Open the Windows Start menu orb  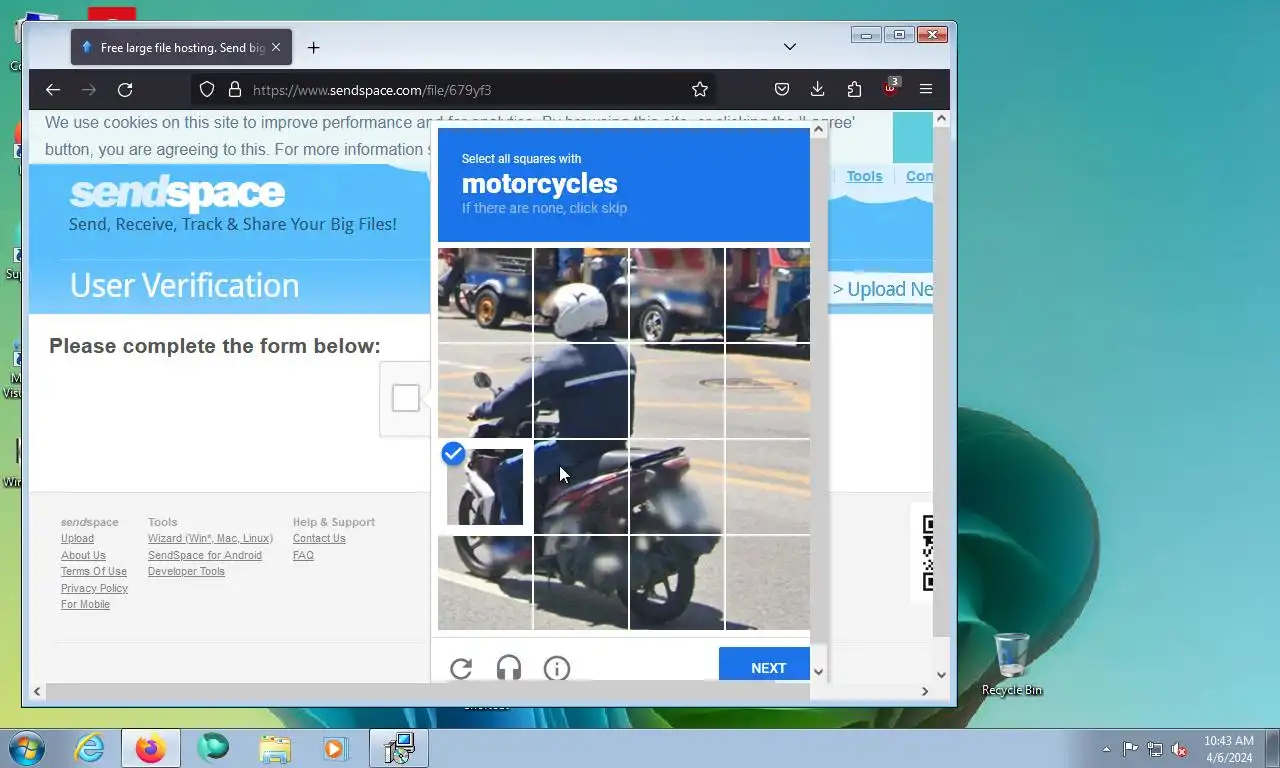point(27,748)
